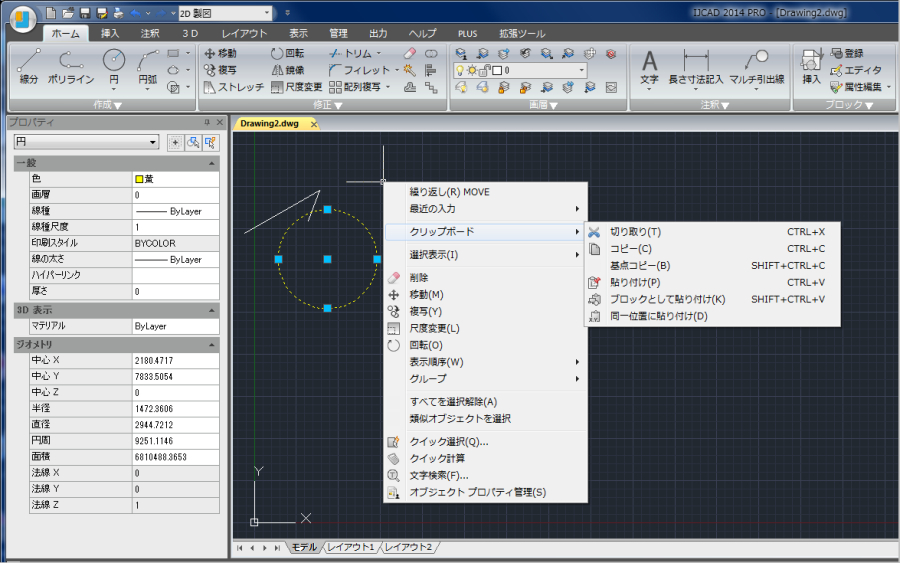This screenshot has width=900, height=563.
Task: Click the 鏡像 mirror tool
Action: tap(288, 70)
